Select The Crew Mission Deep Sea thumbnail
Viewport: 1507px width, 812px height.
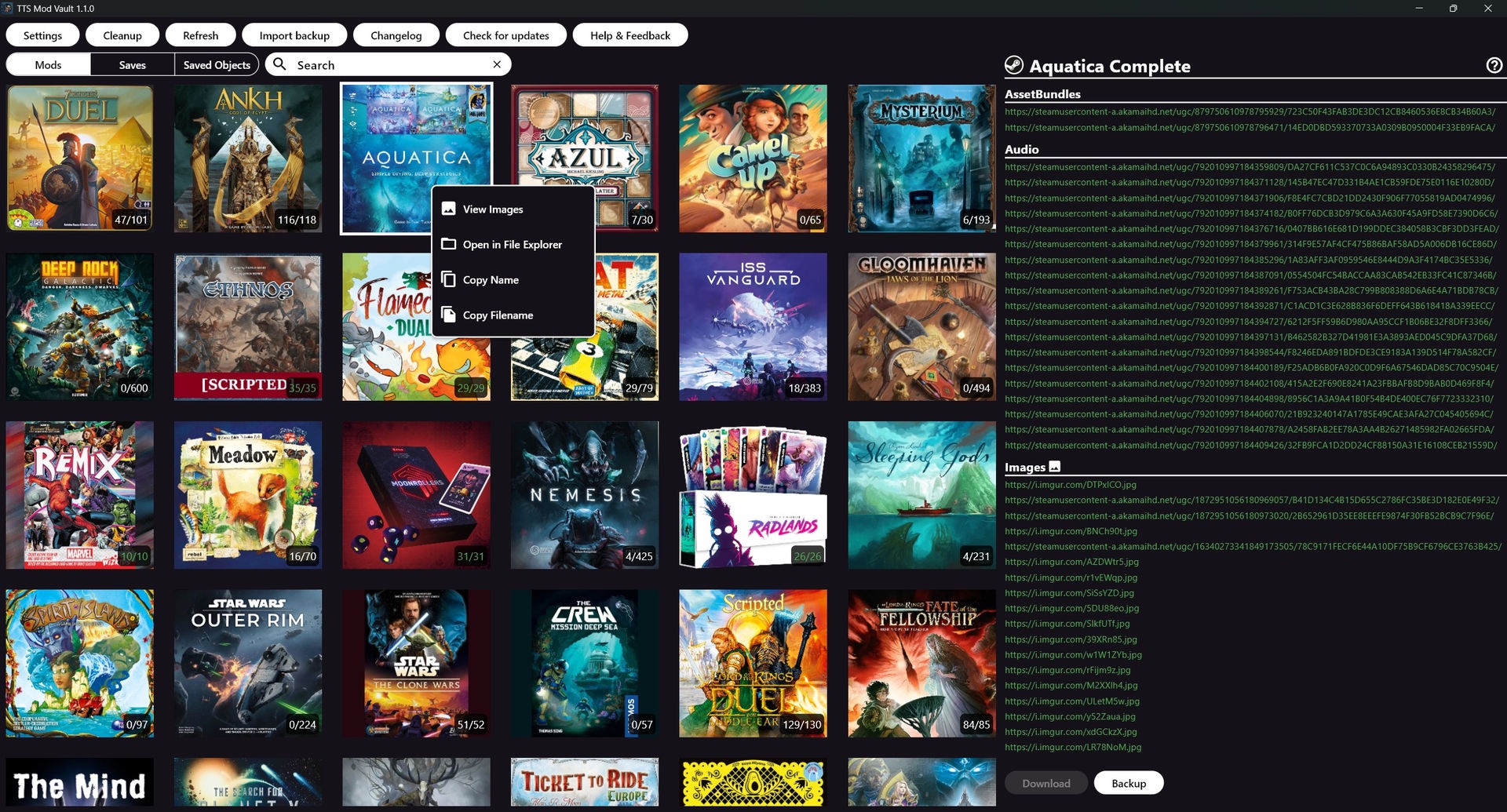(x=585, y=664)
